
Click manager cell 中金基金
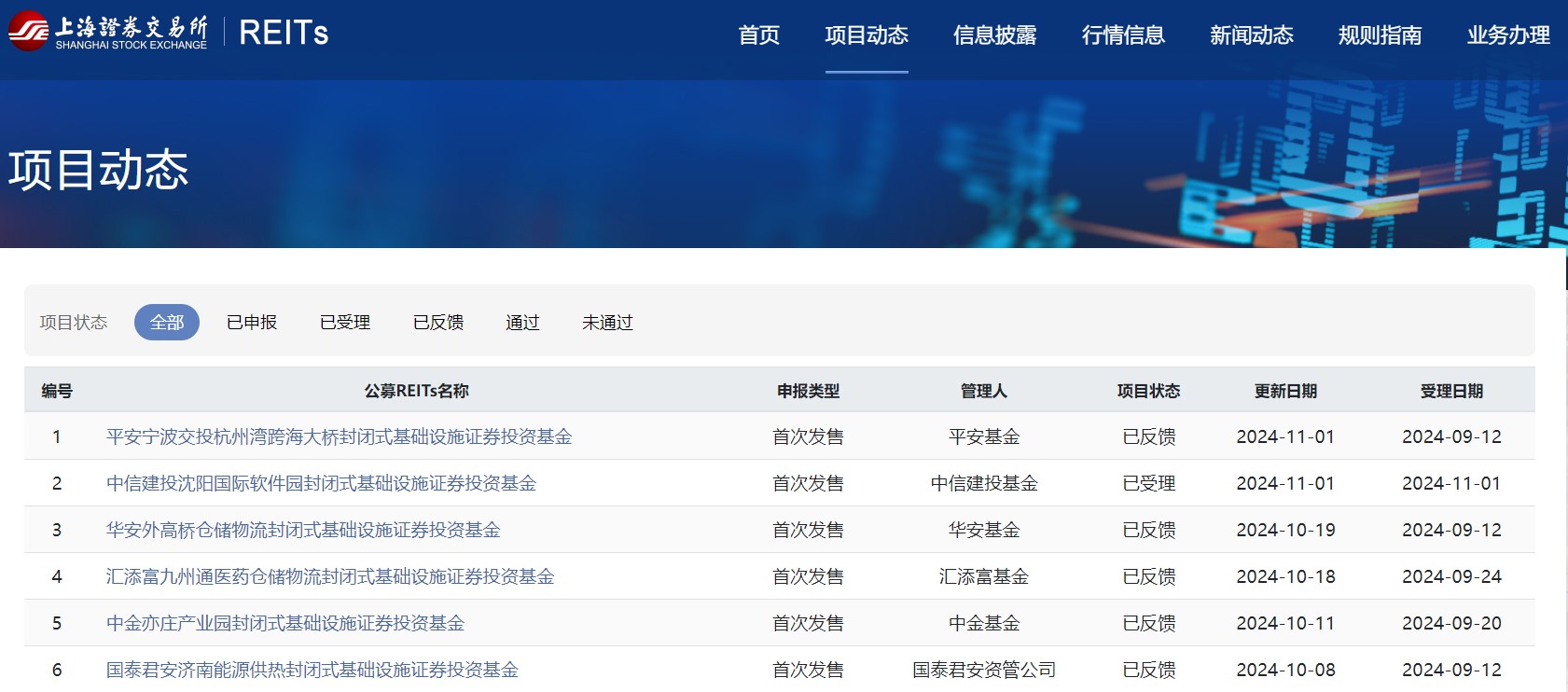pos(984,623)
